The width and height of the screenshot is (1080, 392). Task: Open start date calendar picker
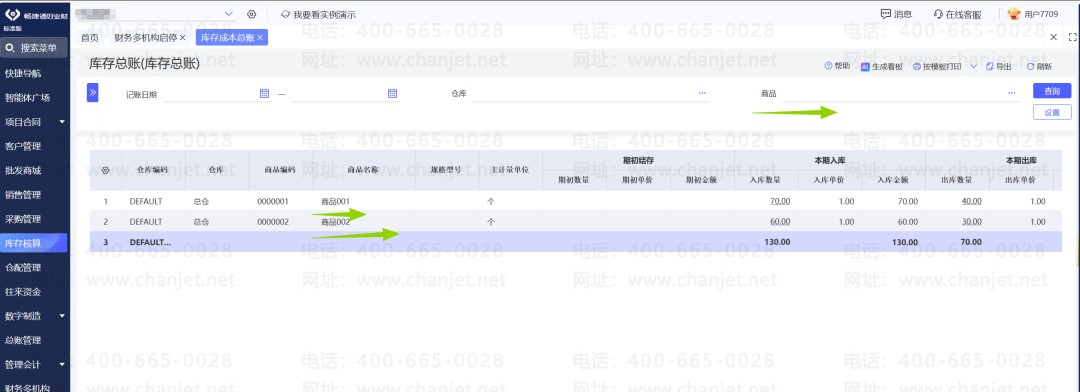tap(264, 93)
